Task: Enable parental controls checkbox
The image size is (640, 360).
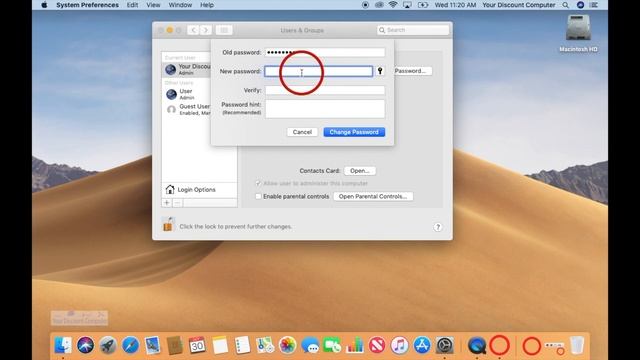Action: click(x=258, y=196)
